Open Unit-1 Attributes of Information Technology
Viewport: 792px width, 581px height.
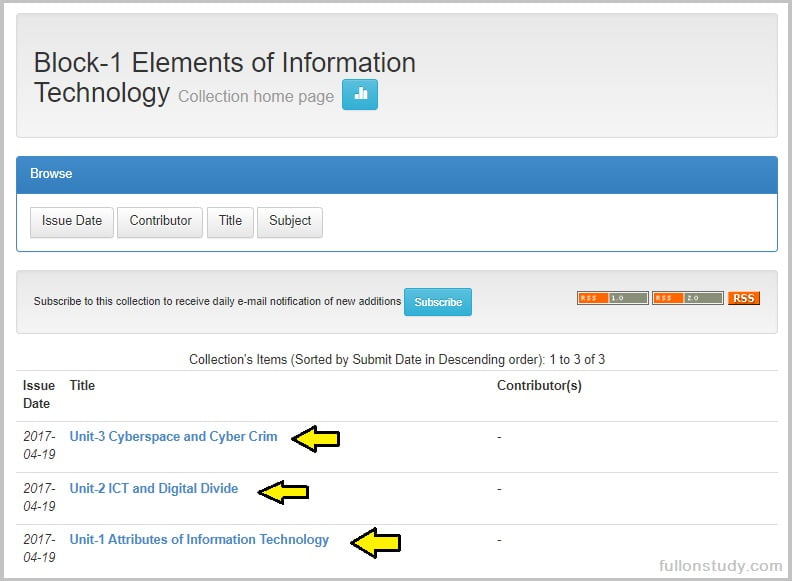(x=199, y=540)
